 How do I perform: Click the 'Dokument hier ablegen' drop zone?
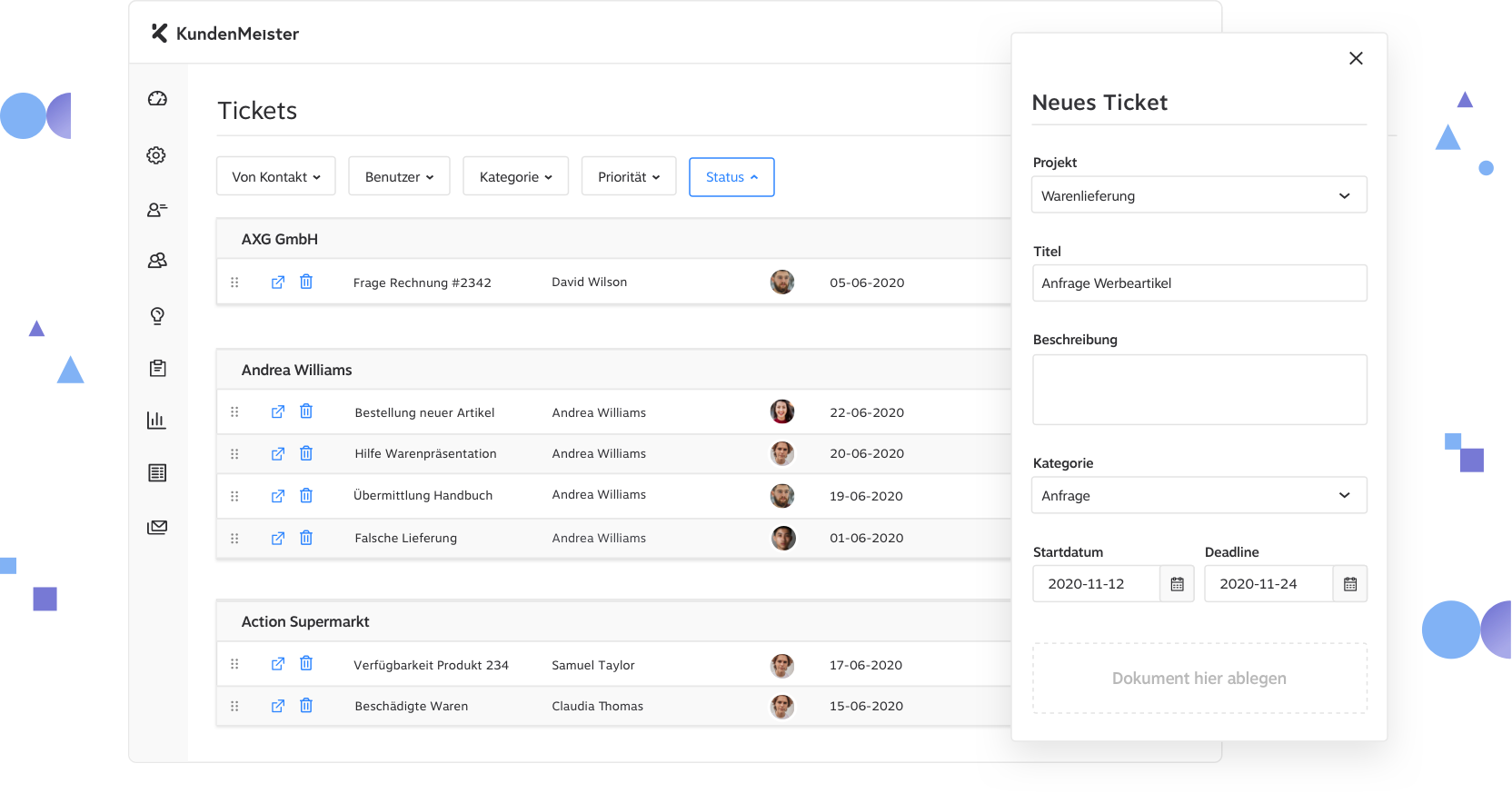1199,679
